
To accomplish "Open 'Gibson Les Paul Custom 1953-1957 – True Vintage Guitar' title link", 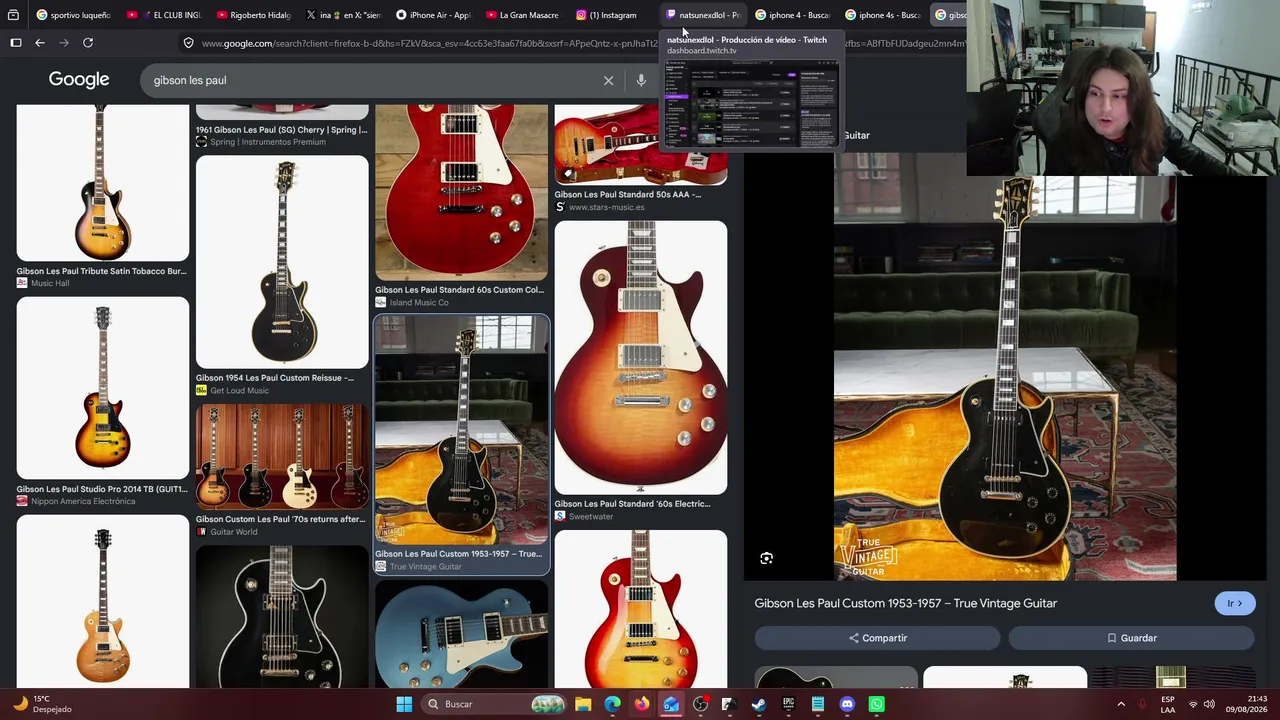I will (x=905, y=603).
